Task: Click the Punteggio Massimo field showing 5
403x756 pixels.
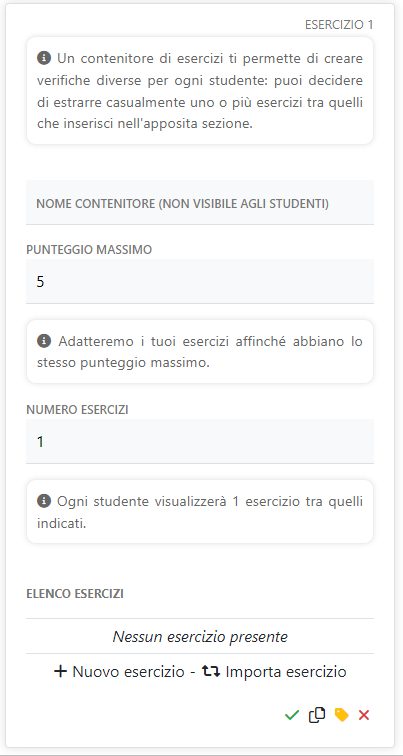Action: pos(200,281)
